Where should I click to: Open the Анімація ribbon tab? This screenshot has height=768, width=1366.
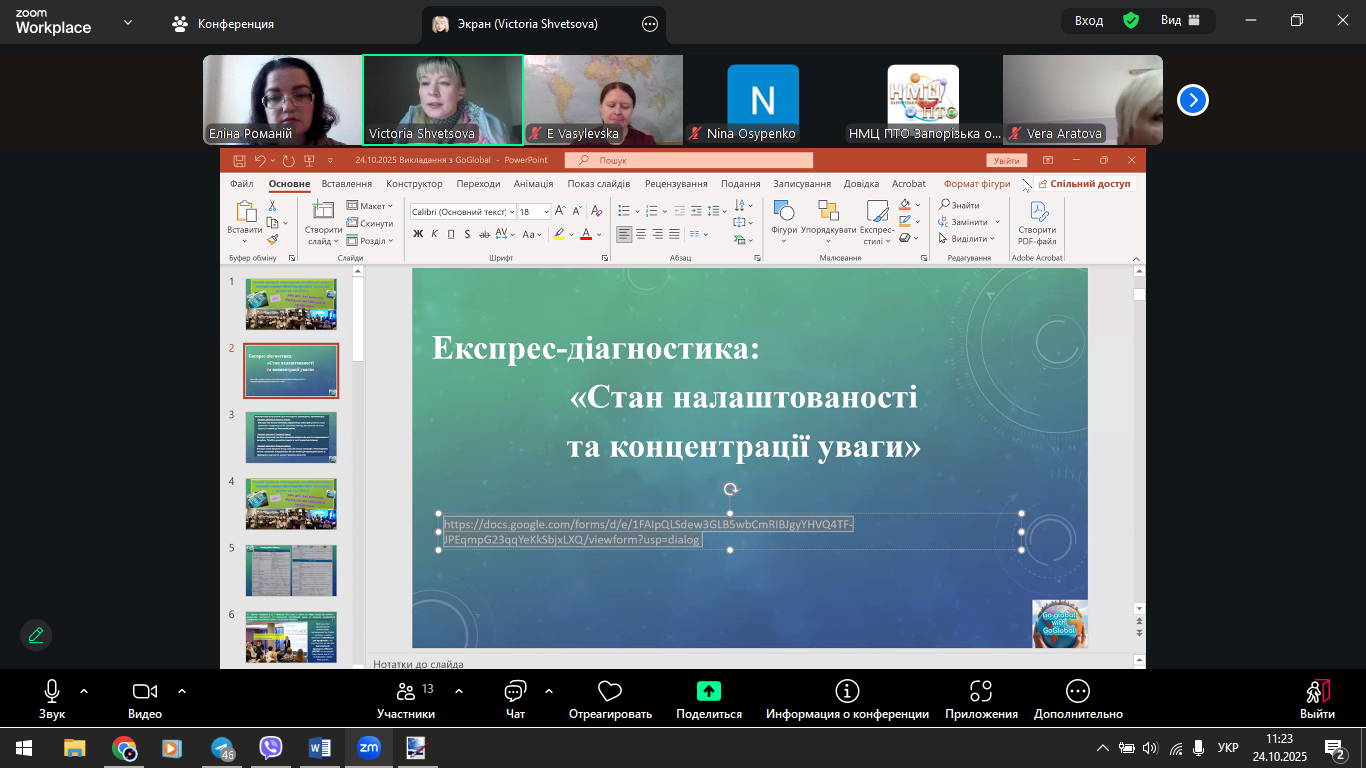(533, 184)
